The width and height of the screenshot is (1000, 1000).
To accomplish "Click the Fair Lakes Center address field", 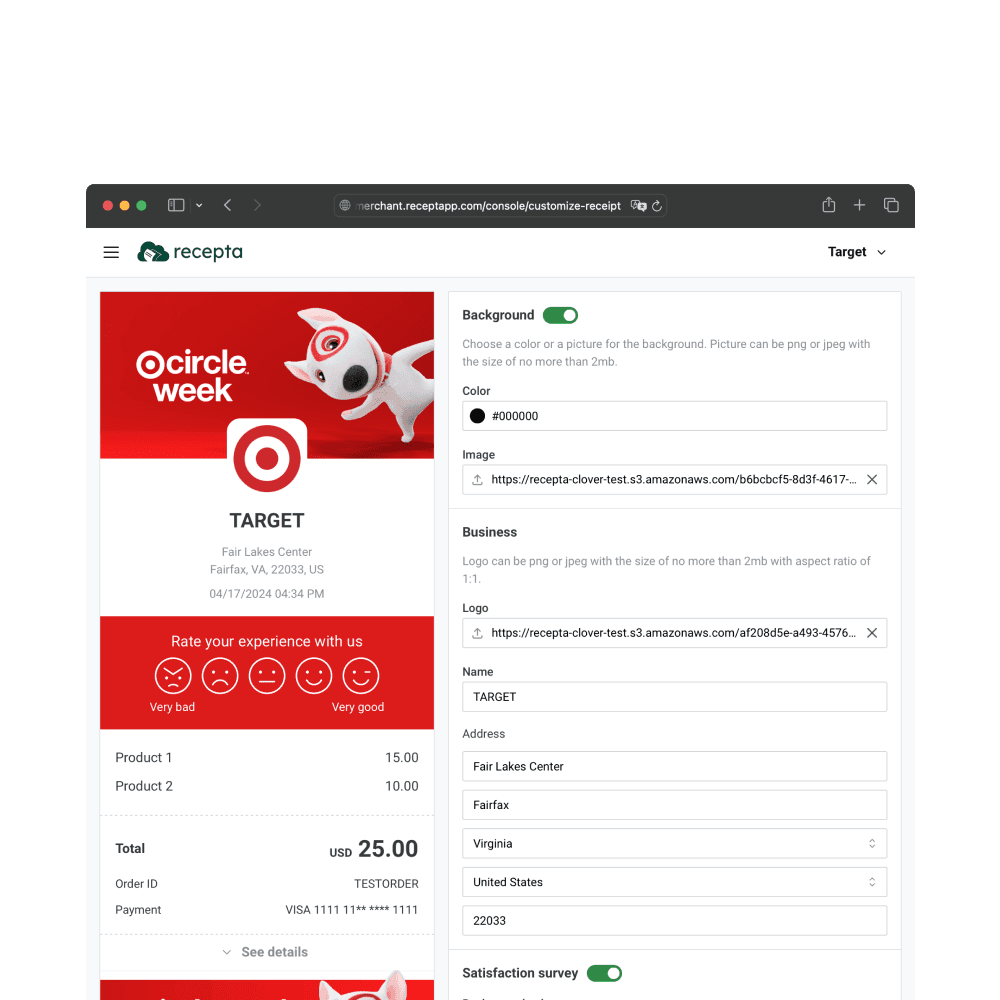I will point(674,767).
